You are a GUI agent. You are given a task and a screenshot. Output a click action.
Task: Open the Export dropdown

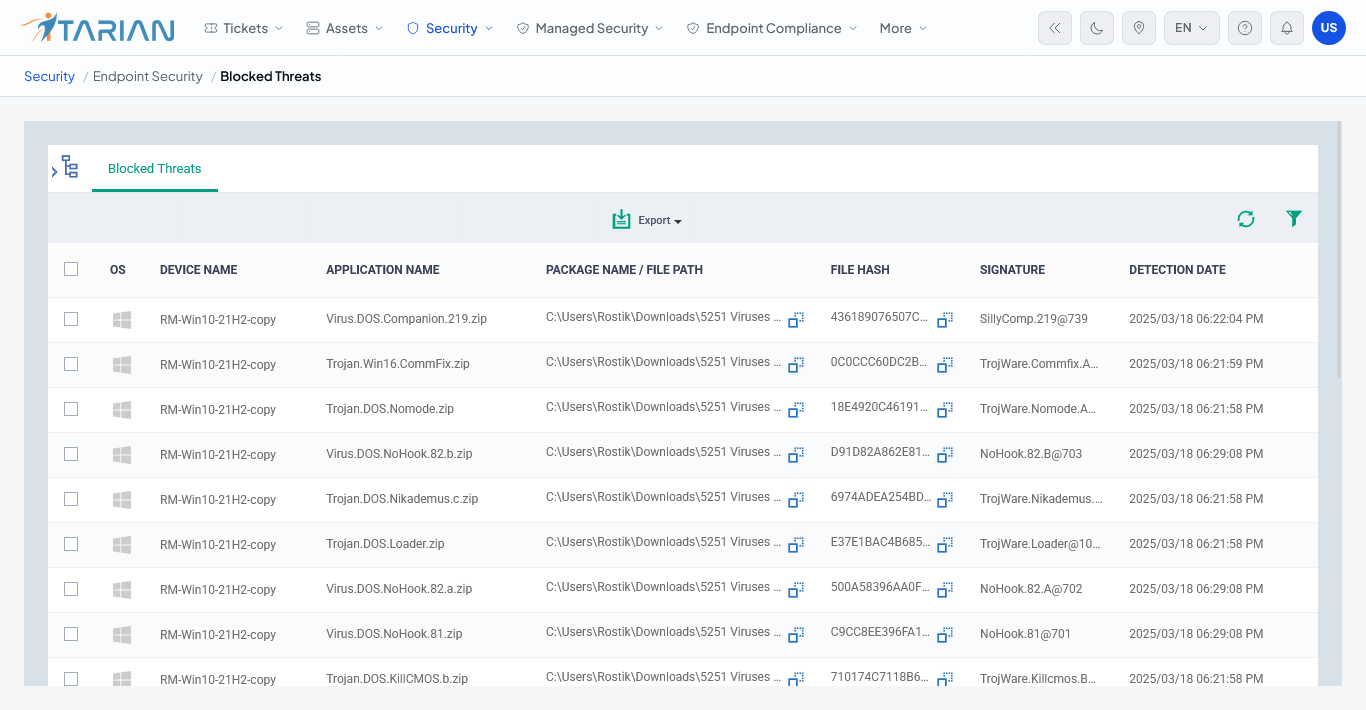pyautogui.click(x=647, y=220)
